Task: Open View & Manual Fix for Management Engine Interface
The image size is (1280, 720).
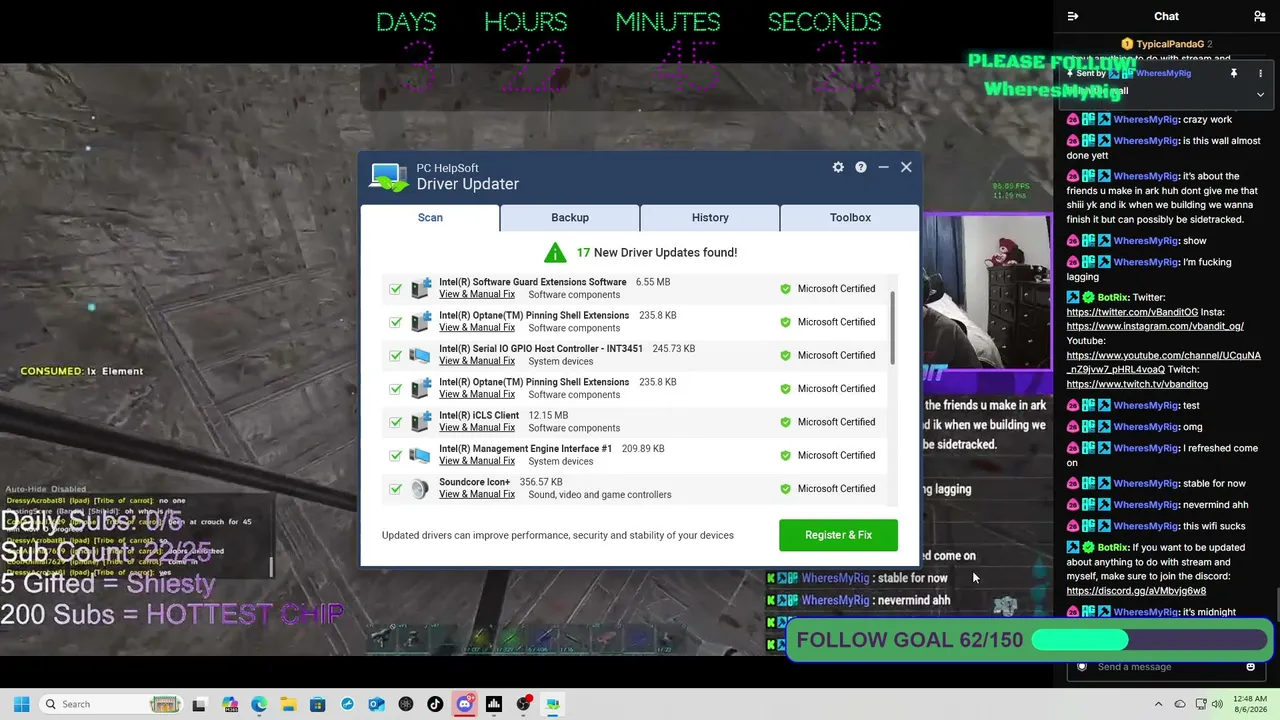Action: click(x=477, y=461)
